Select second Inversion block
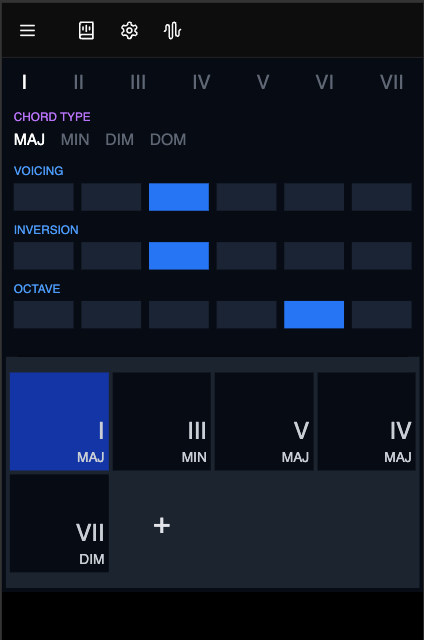Screen dimensions: 424x640 pos(111,256)
